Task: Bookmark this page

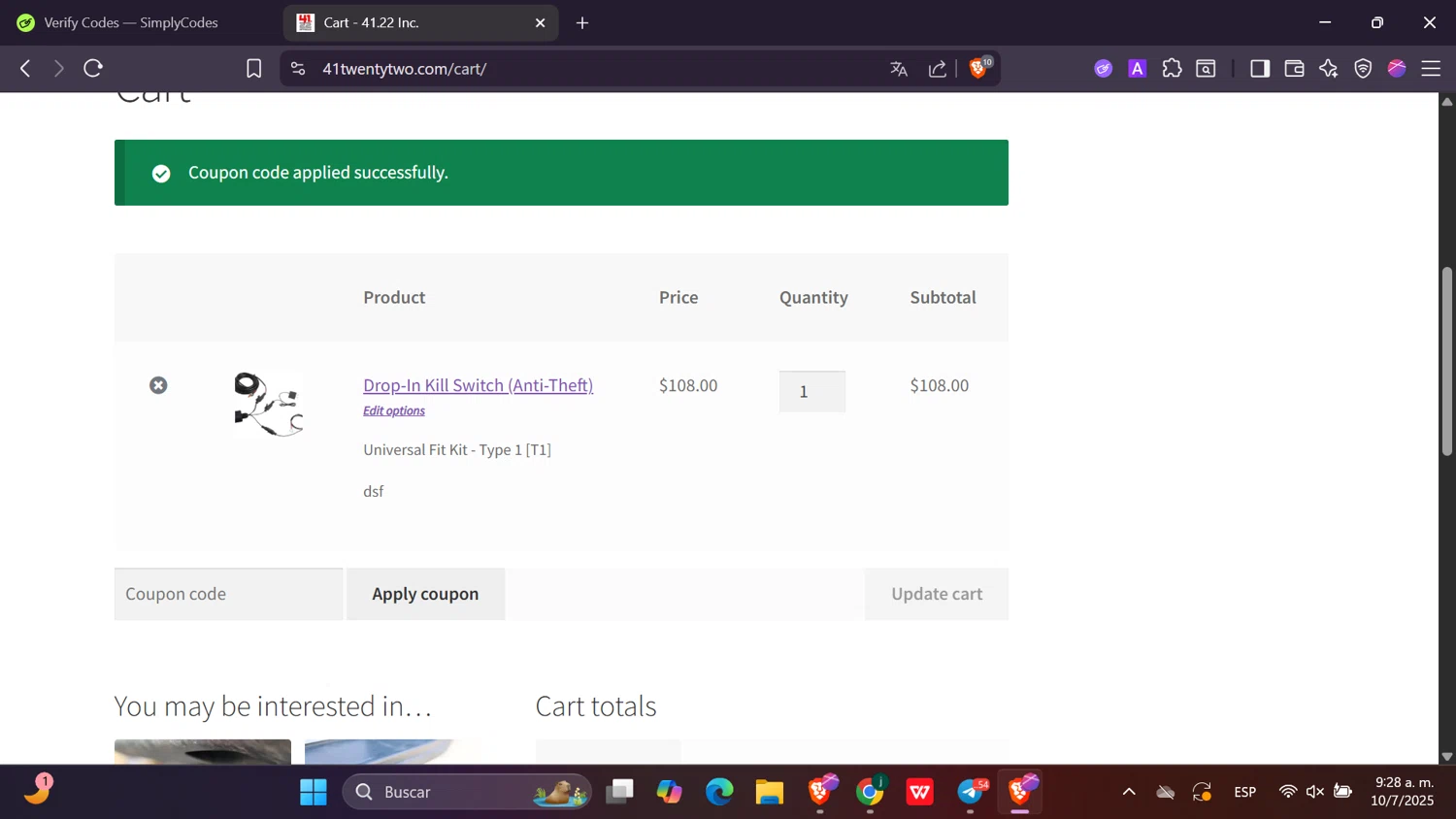Action: pyautogui.click(x=253, y=69)
